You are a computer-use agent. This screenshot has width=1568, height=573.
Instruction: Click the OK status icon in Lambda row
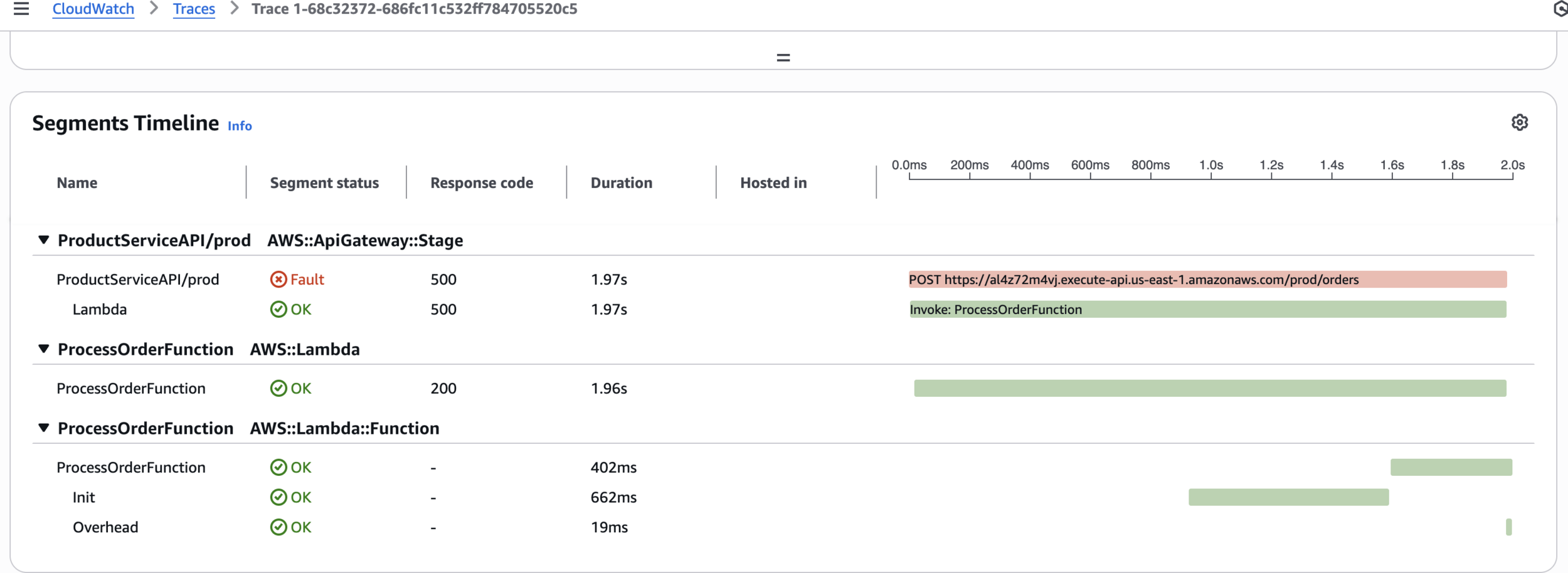[x=278, y=309]
